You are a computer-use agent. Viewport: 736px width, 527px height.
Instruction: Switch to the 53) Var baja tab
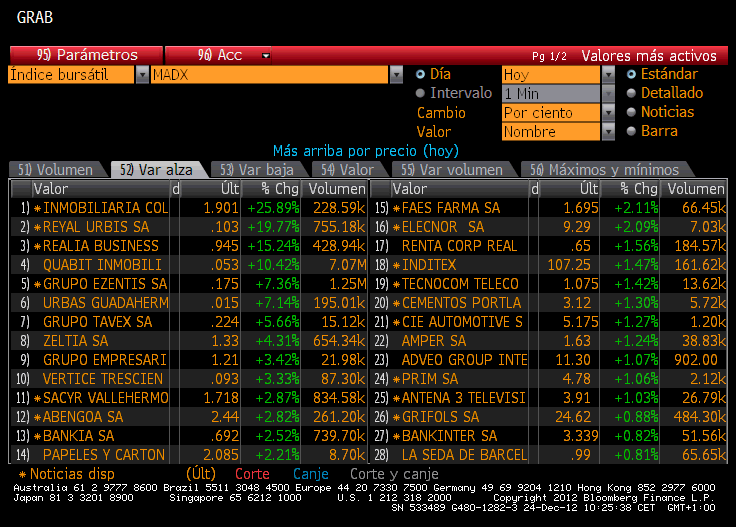(x=257, y=169)
